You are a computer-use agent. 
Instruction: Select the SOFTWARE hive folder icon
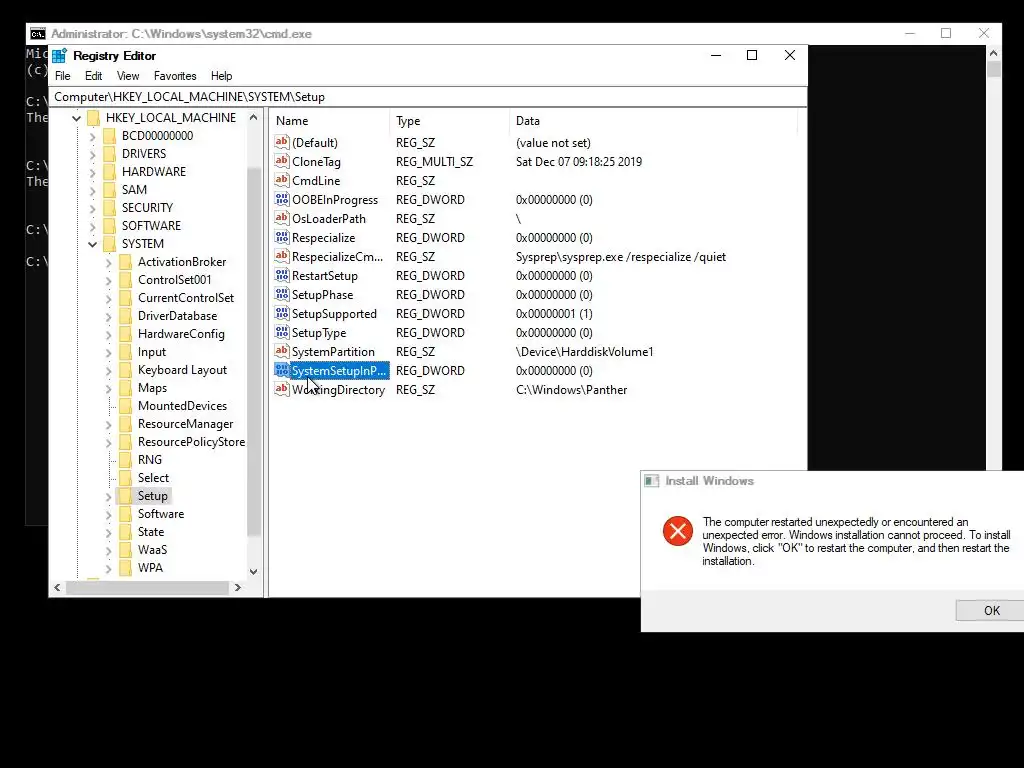coord(110,225)
